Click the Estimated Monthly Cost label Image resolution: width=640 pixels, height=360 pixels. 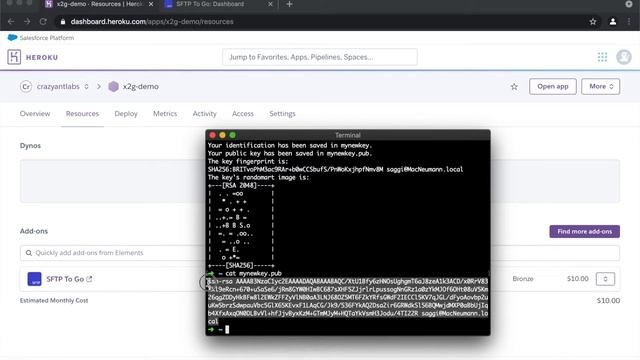pyautogui.click(x=54, y=300)
